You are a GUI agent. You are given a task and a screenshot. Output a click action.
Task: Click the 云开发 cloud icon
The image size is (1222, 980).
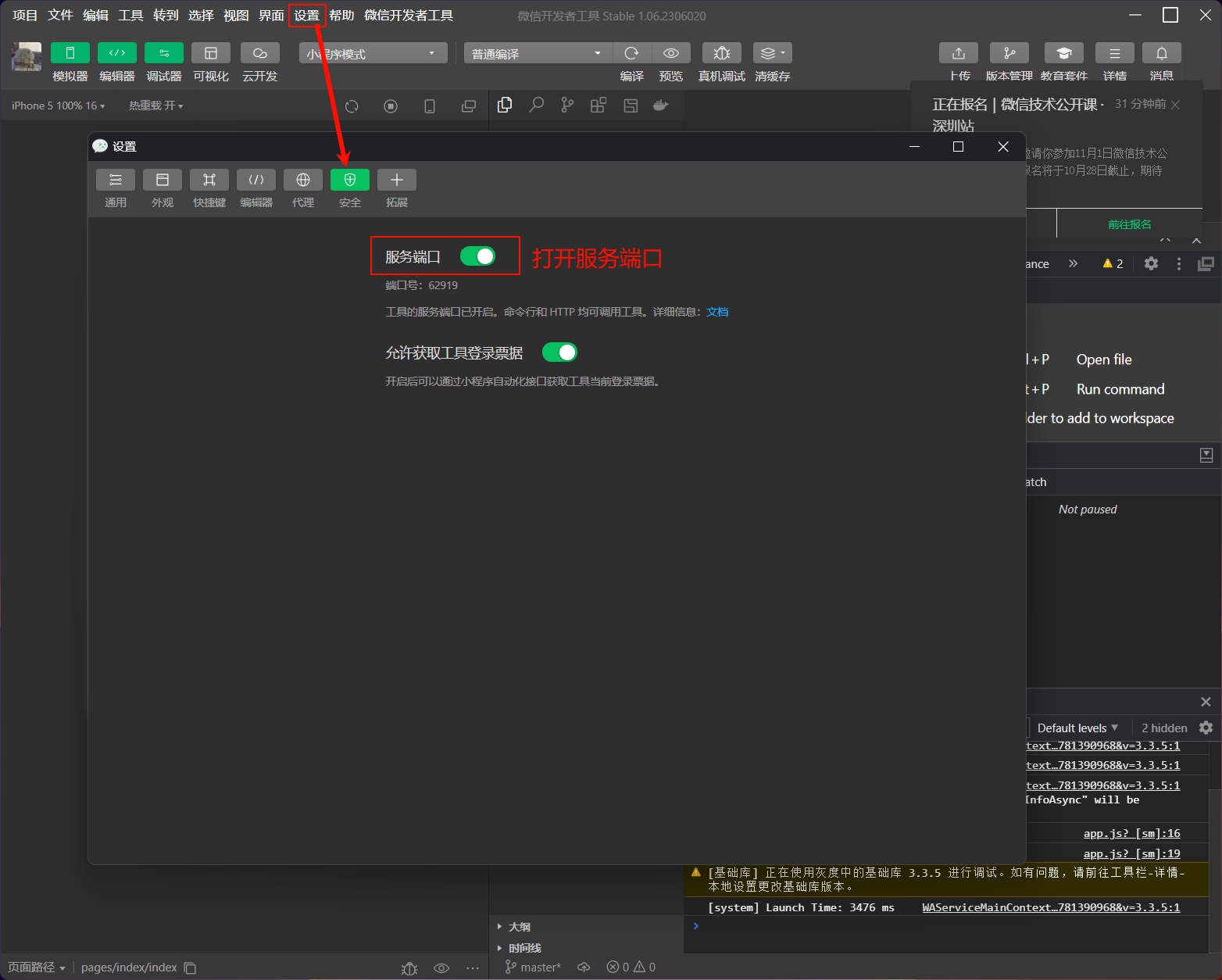pos(260,53)
